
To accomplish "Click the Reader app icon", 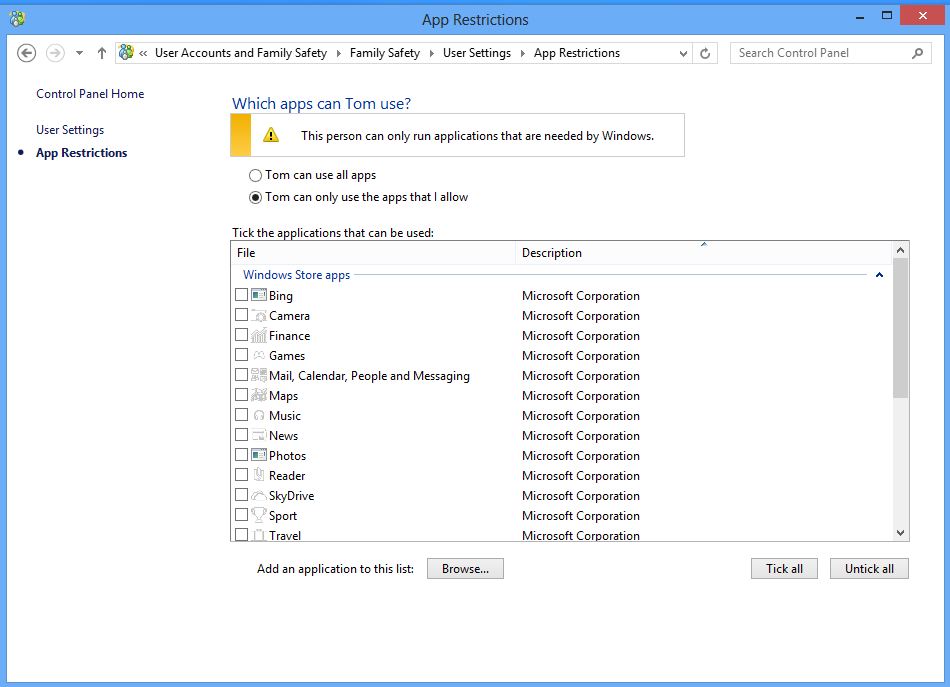I will point(259,475).
